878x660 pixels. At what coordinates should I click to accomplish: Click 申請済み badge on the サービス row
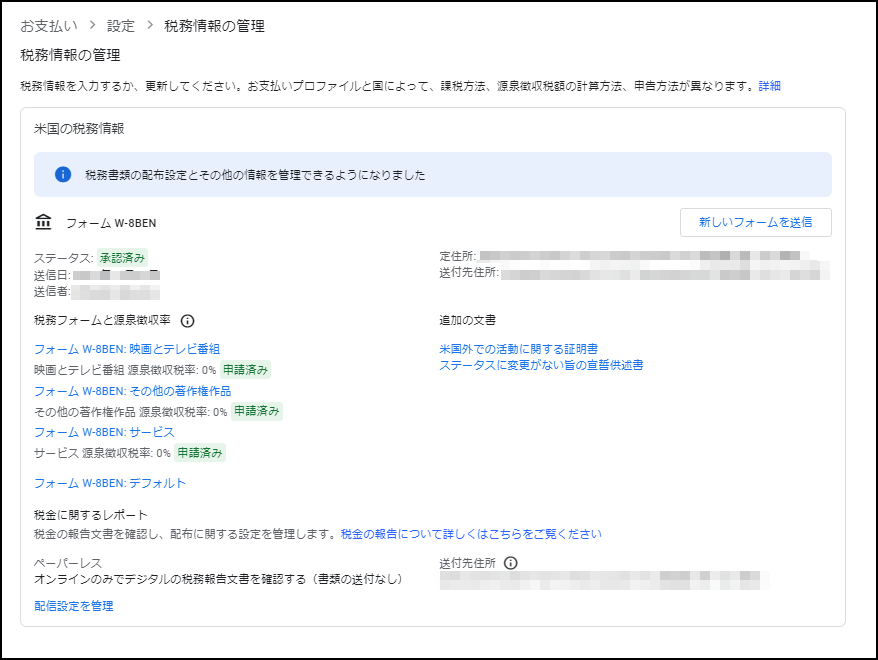click(x=200, y=453)
